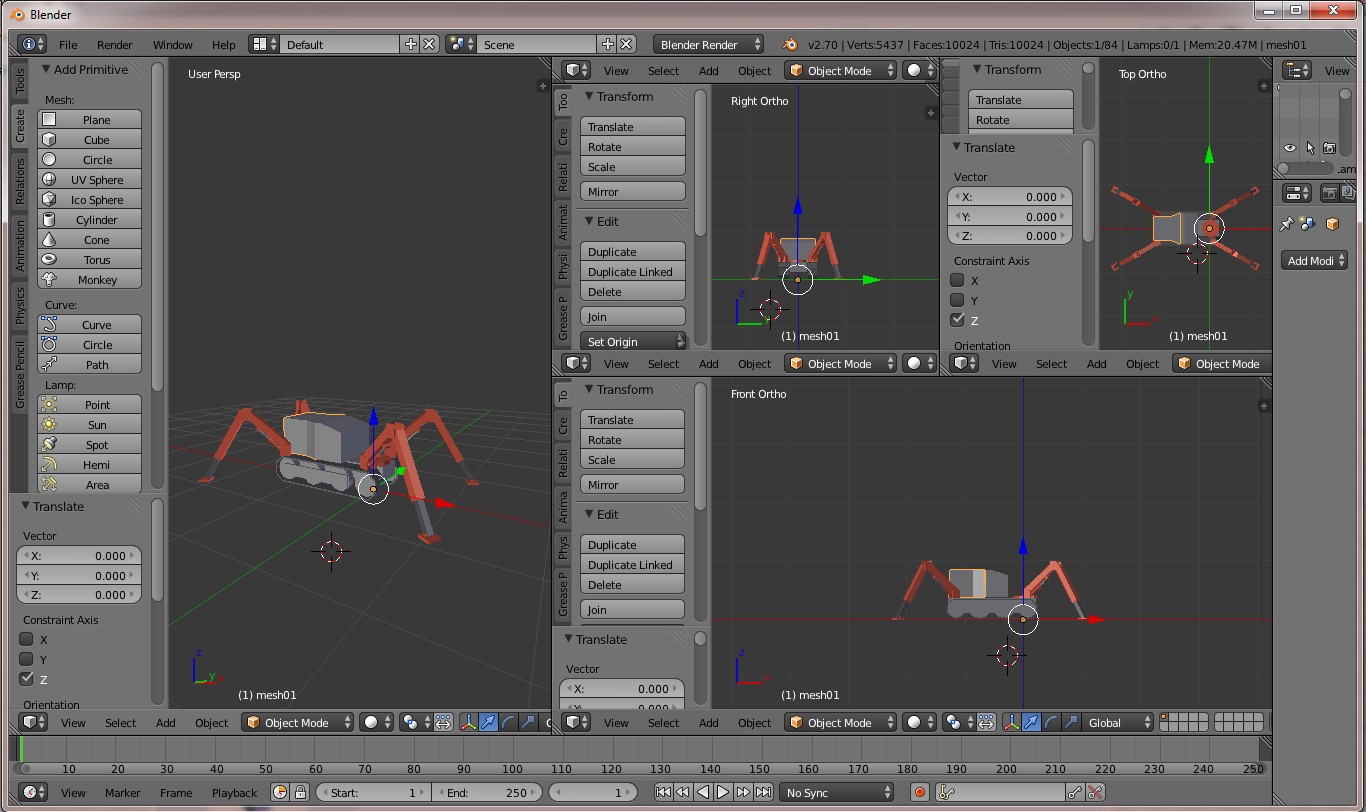Click Mirror in Front Ortho panel
The width and height of the screenshot is (1366, 812).
[632, 485]
